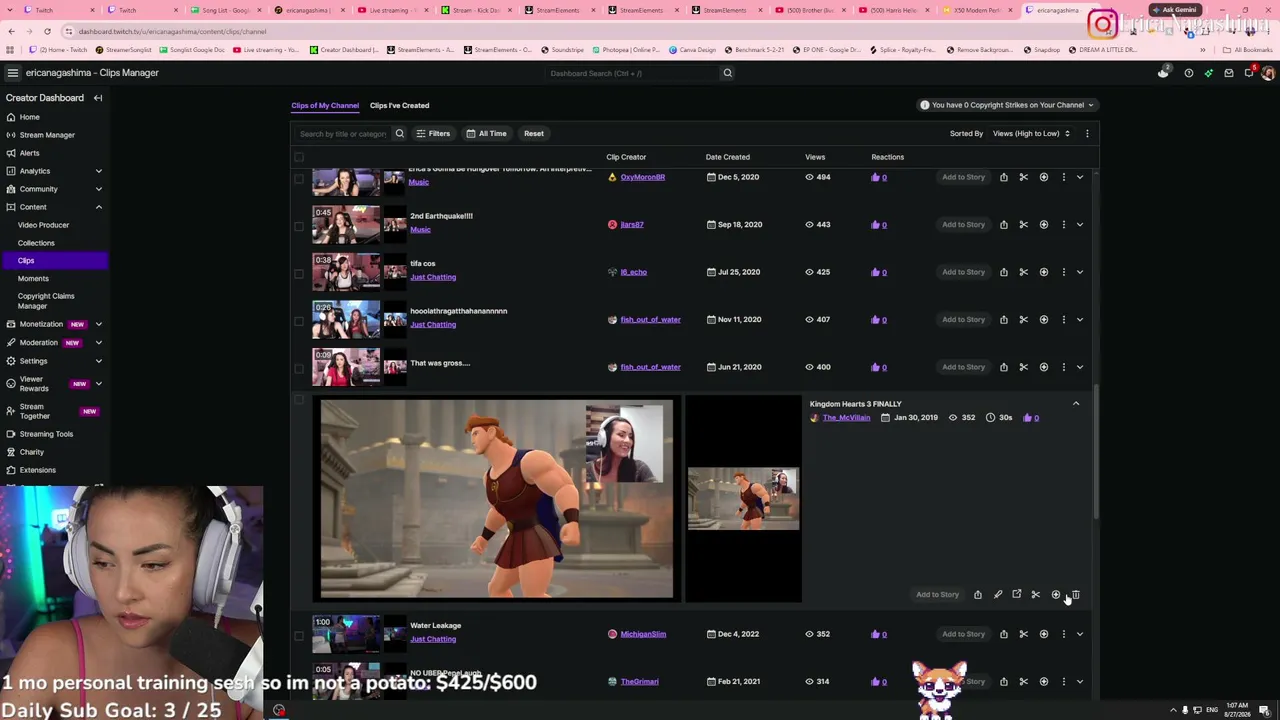This screenshot has height=720, width=1280.
Task: Collapse the Content sidebar section
Action: 98,207
